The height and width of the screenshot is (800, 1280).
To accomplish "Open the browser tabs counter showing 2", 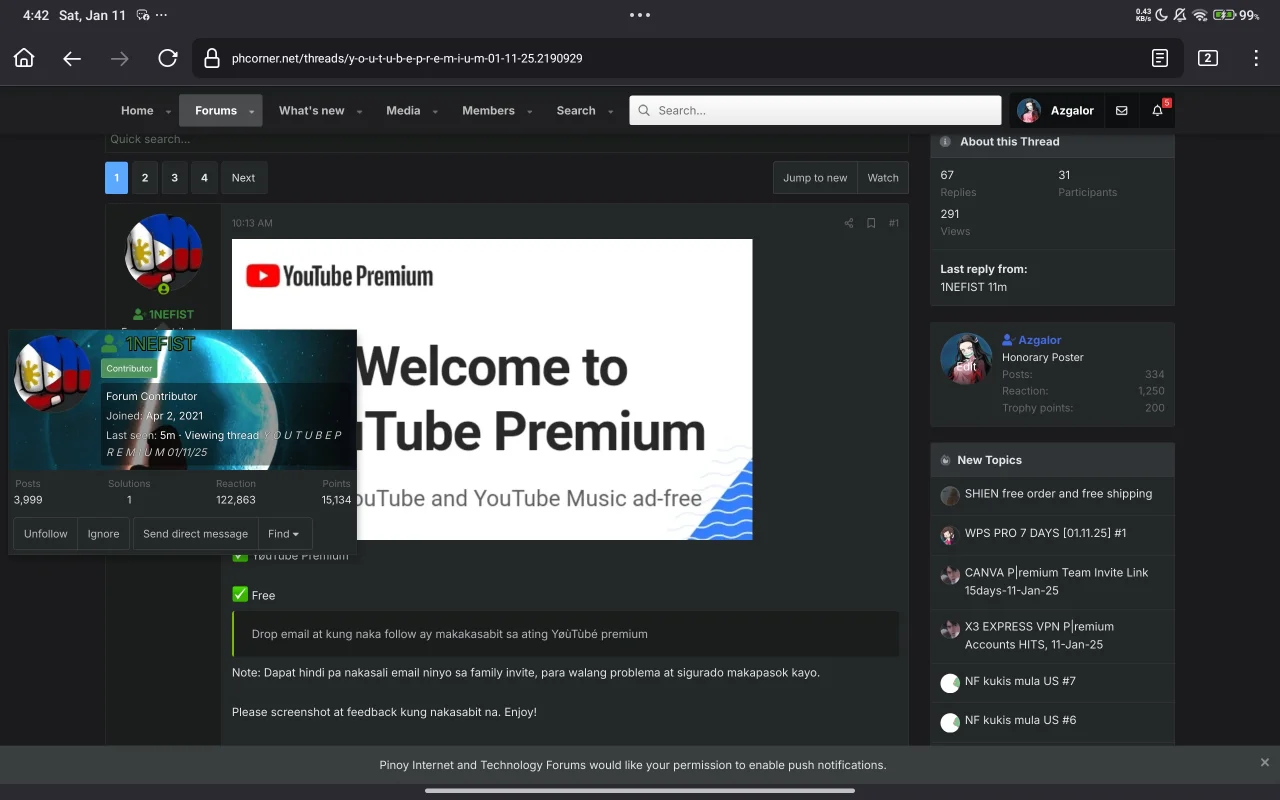I will point(1208,58).
